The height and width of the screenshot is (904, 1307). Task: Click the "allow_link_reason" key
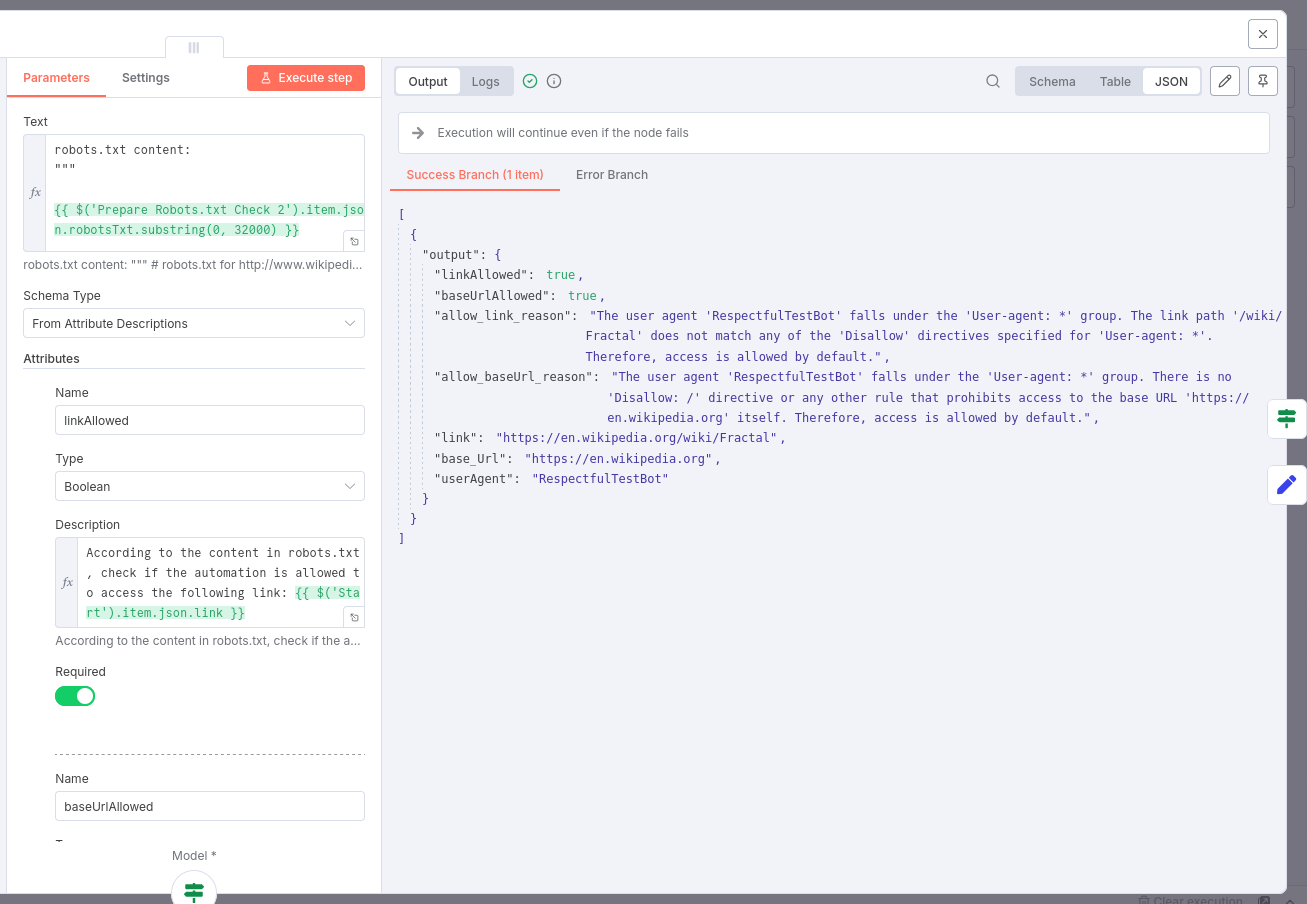(503, 316)
